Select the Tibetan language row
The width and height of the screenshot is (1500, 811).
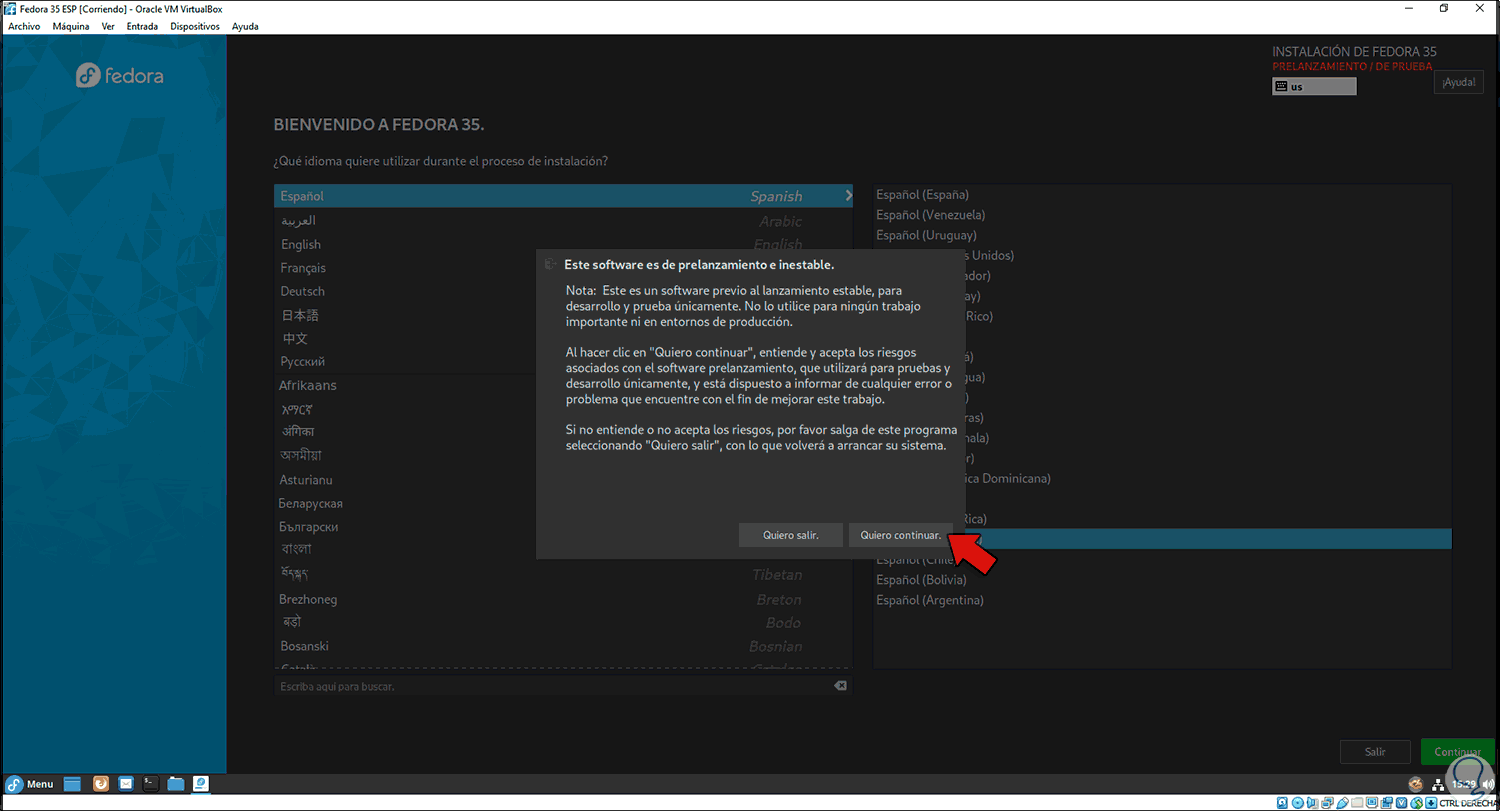[563, 574]
